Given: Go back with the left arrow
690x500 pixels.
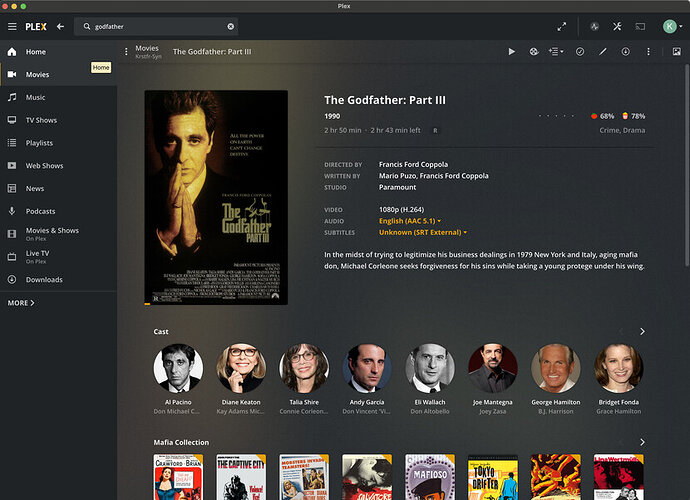Looking at the screenshot, I should click(x=60, y=26).
